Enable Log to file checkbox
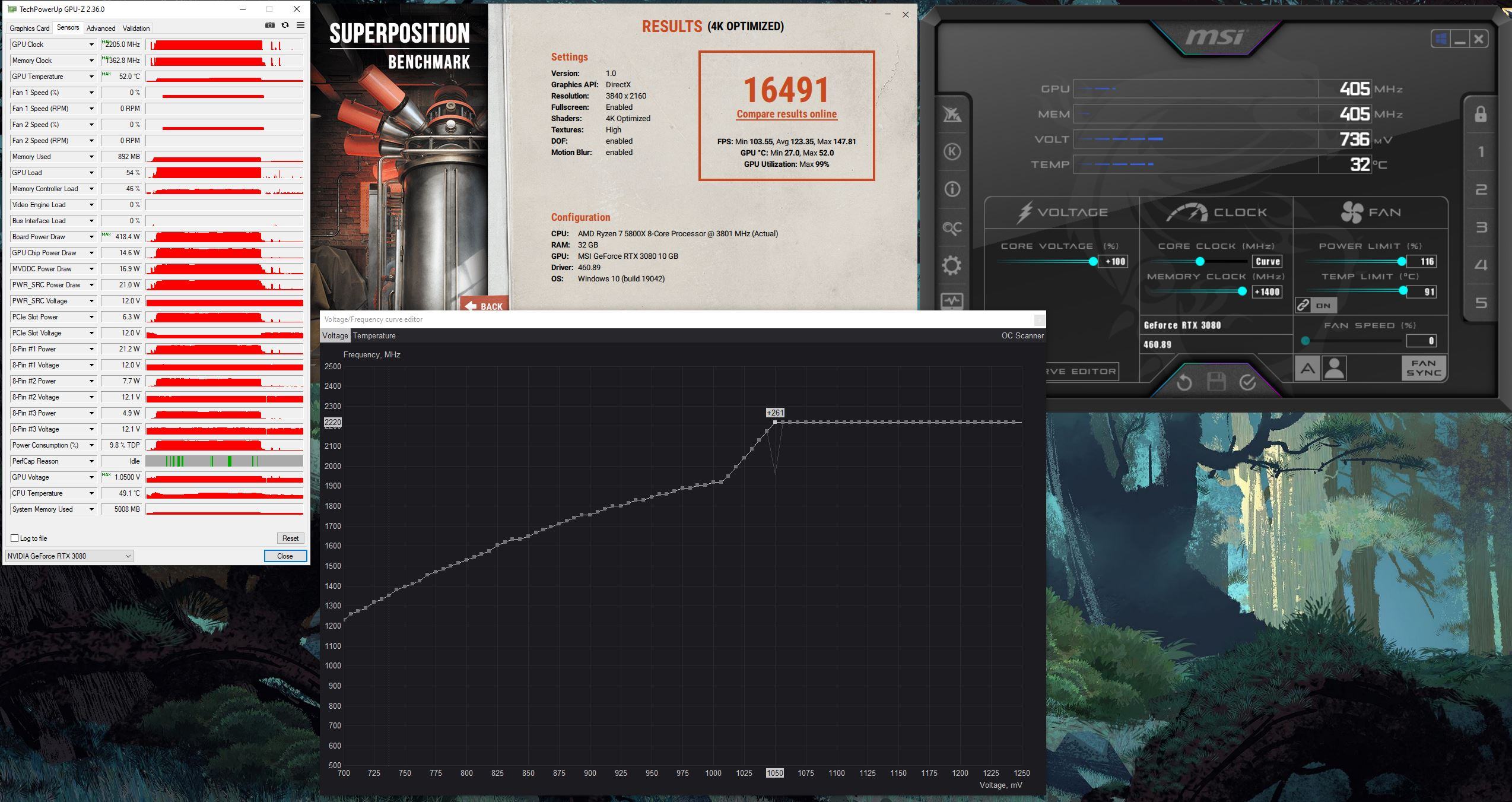1512x802 pixels. (15, 538)
